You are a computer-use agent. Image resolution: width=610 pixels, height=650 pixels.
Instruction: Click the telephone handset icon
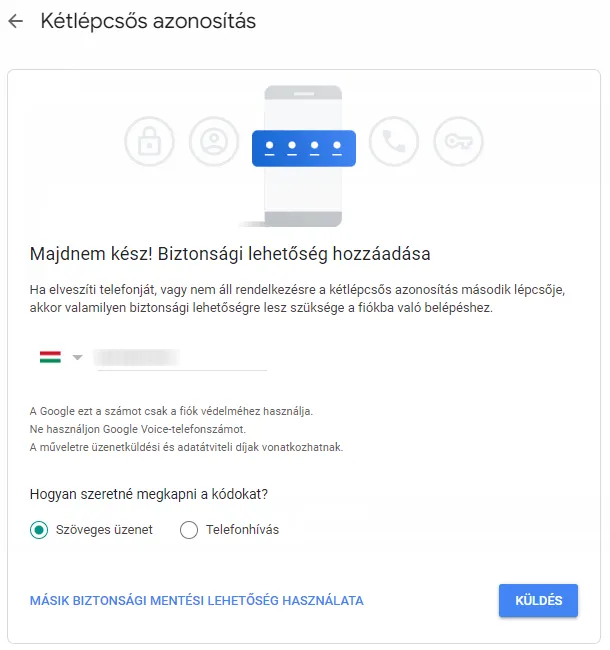(394, 143)
